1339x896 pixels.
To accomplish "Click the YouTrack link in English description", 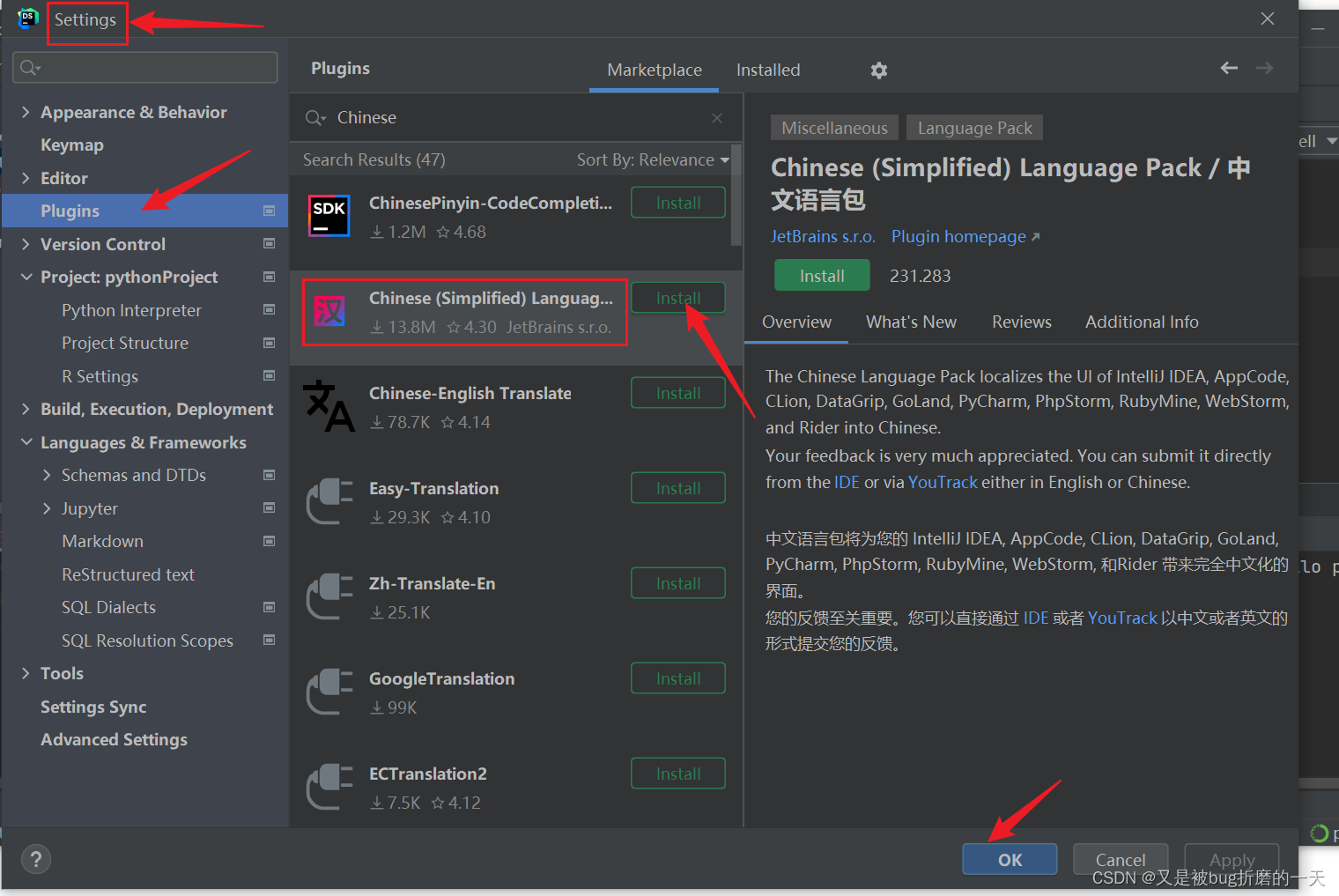I will point(943,482).
